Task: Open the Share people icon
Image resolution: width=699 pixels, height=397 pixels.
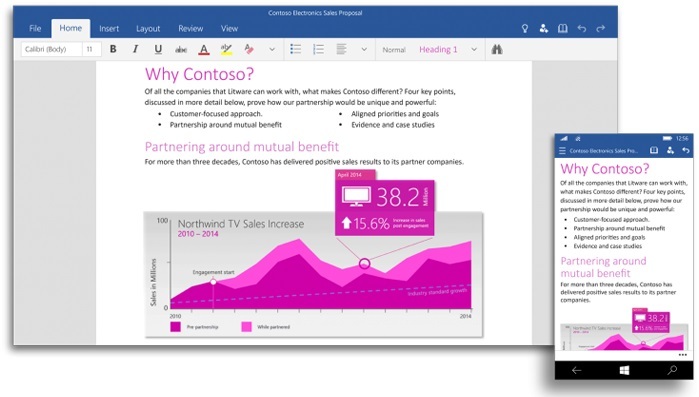Action: pos(543,29)
